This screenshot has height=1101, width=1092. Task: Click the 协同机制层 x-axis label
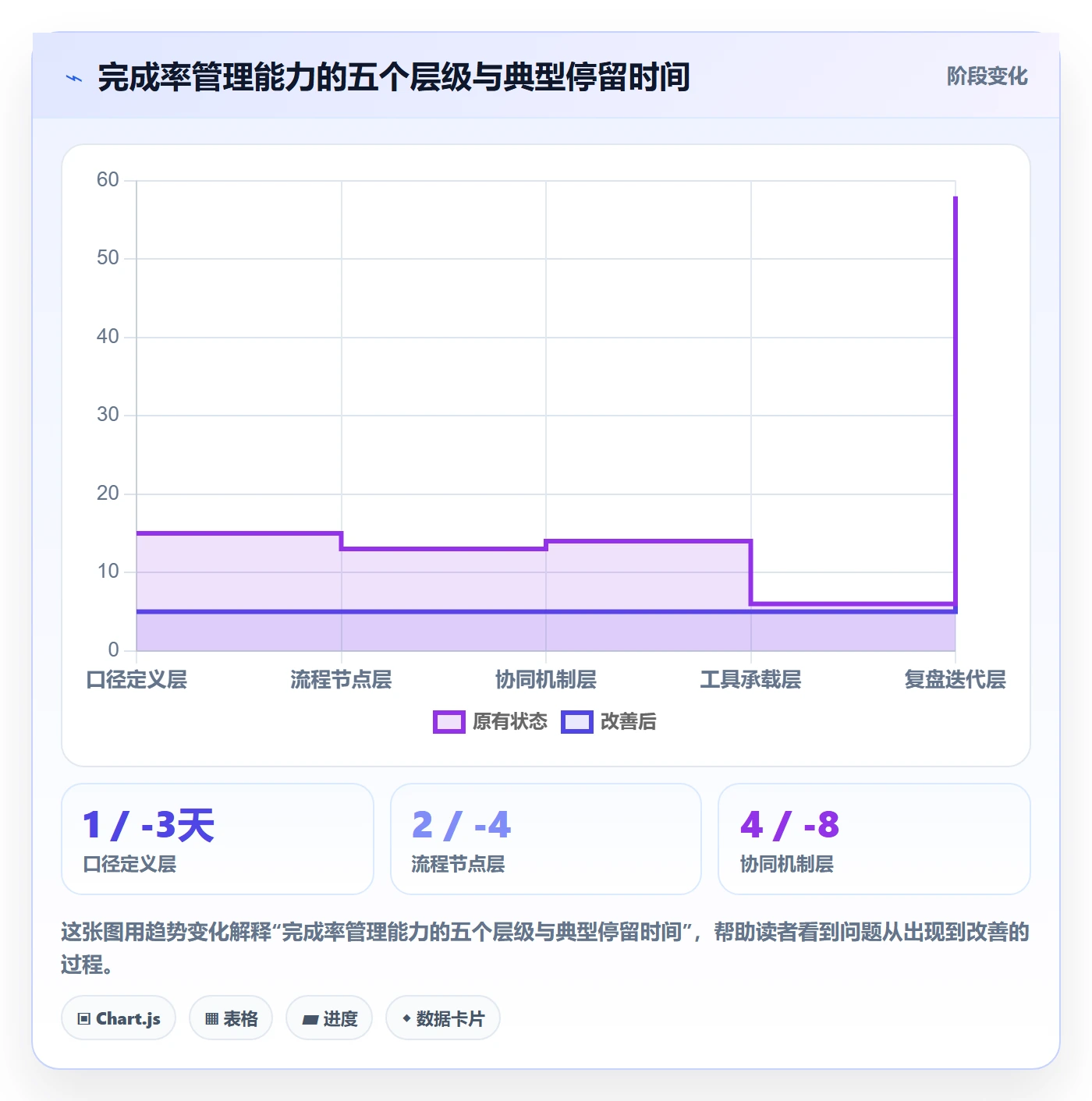pos(546,679)
